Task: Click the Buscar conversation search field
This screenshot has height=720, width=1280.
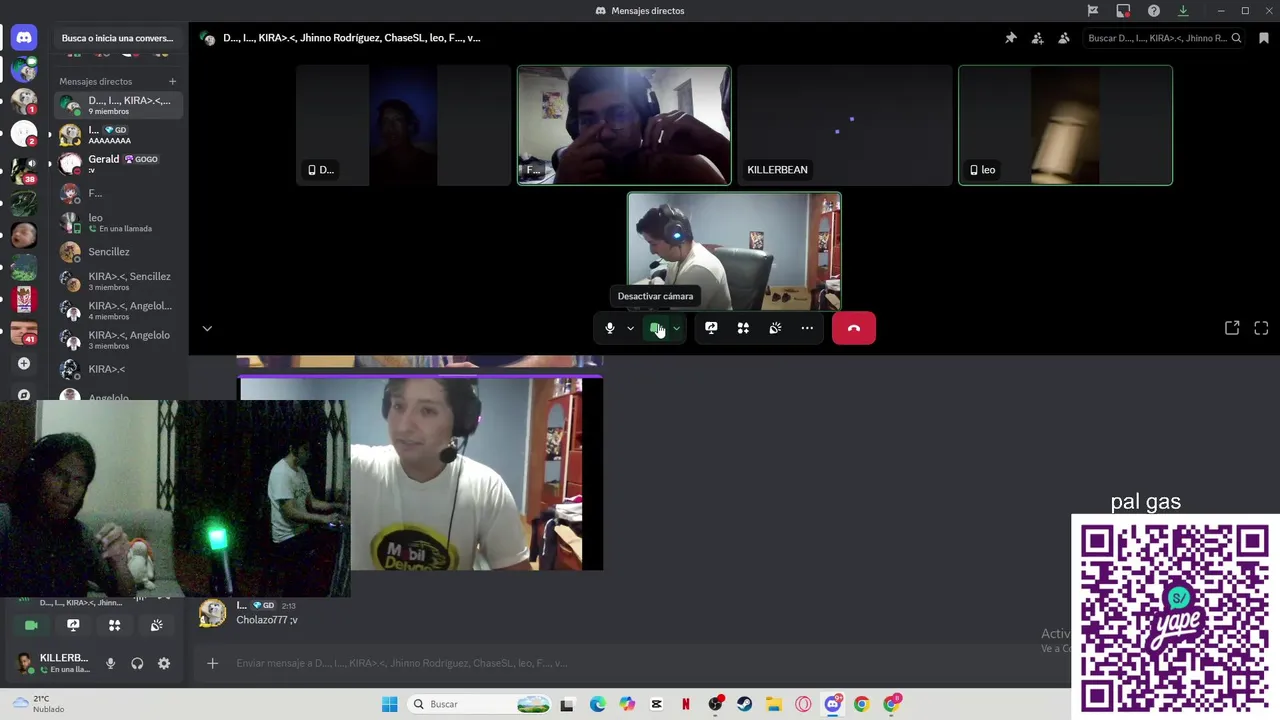Action: tap(1165, 38)
